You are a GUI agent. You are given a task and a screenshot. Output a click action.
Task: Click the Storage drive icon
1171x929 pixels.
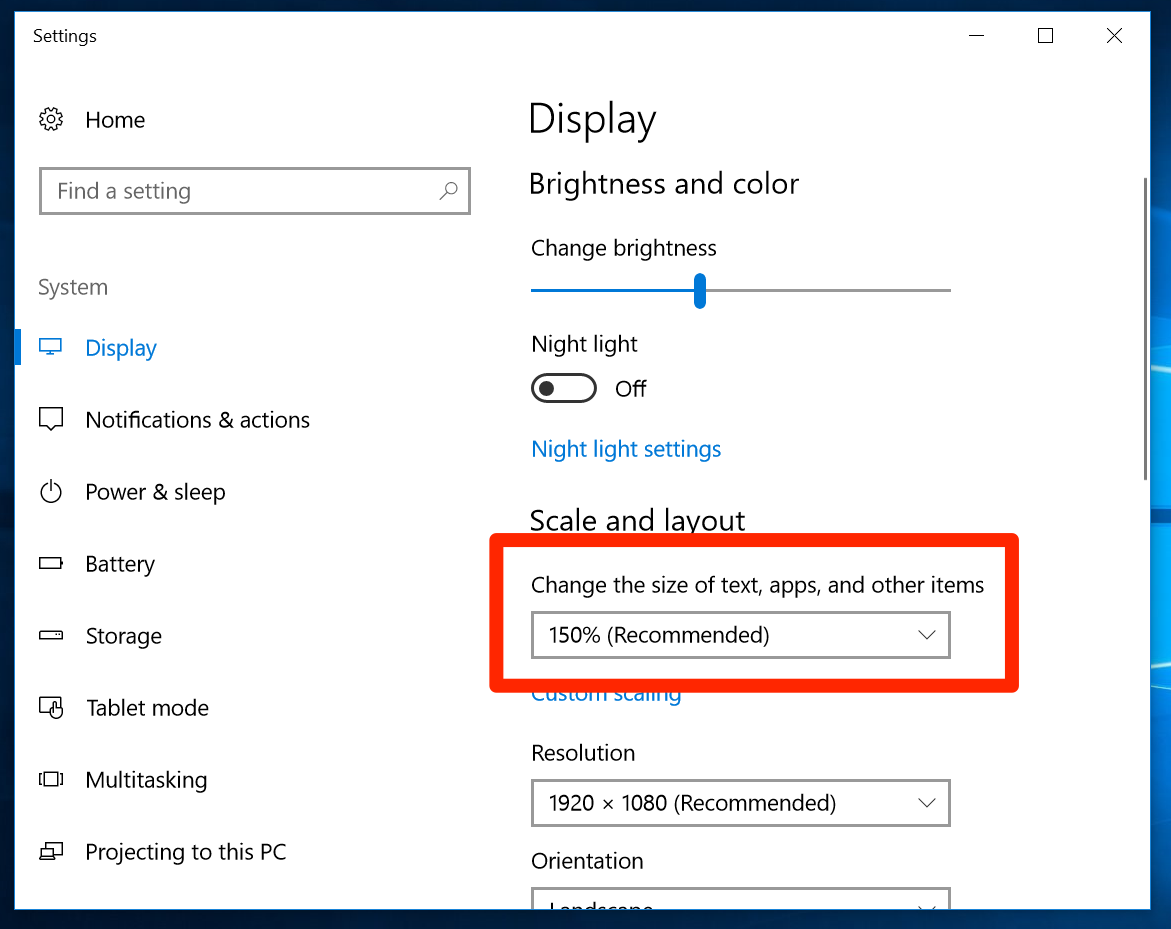(51, 636)
